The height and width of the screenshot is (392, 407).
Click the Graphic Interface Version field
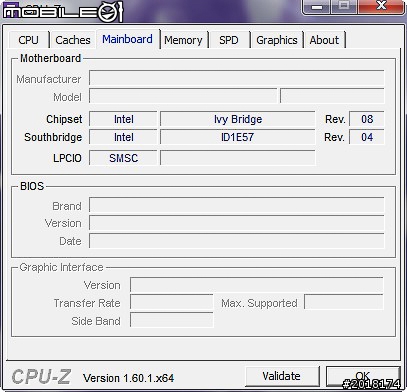coord(257,285)
